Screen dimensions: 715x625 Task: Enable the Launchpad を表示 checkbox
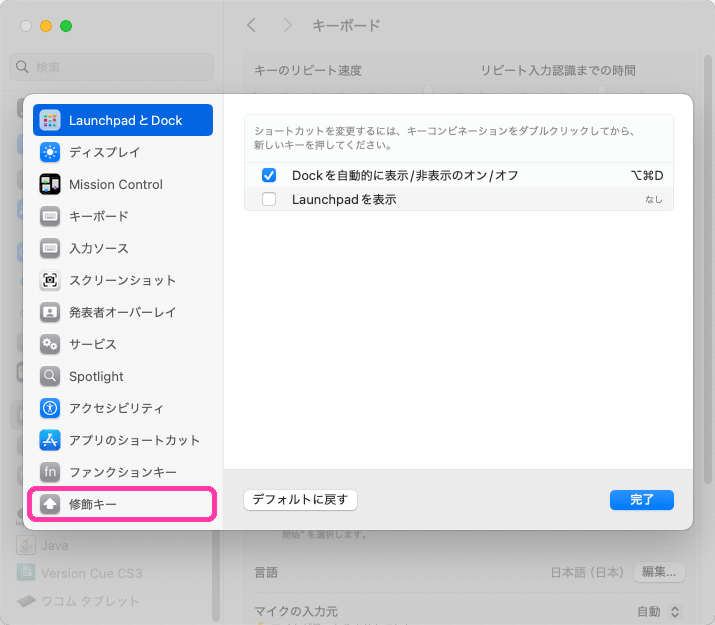tap(269, 199)
